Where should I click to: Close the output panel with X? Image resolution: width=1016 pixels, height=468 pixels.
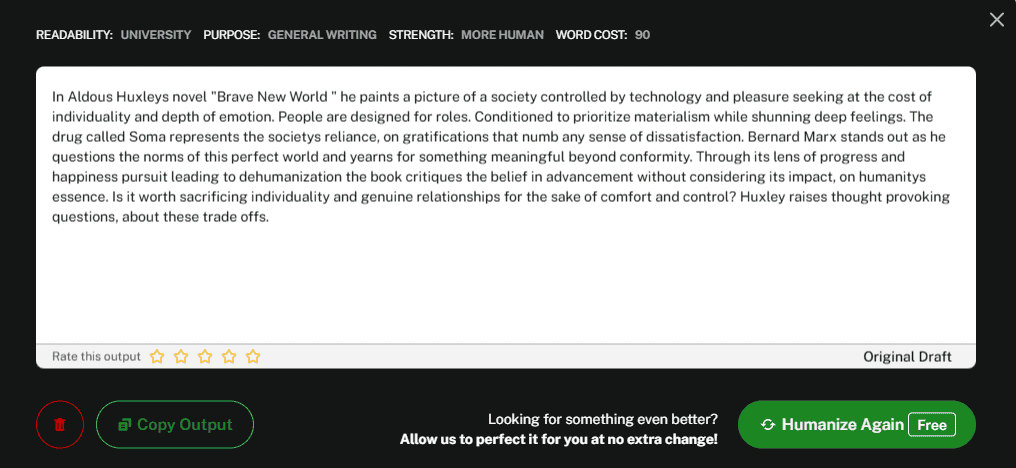(x=996, y=20)
